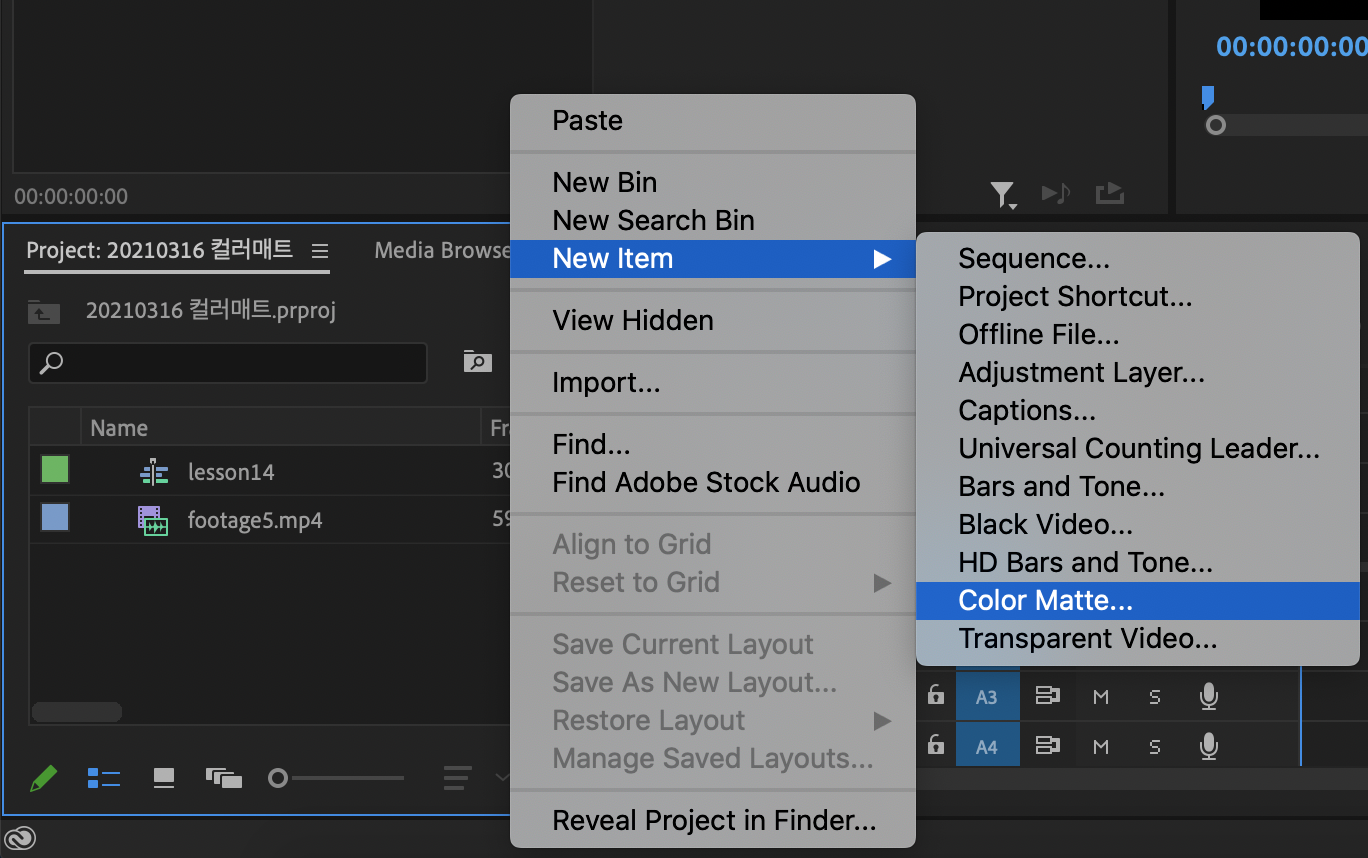Select Adjustment Layer menu entry
1368x858 pixels.
click(x=1081, y=372)
